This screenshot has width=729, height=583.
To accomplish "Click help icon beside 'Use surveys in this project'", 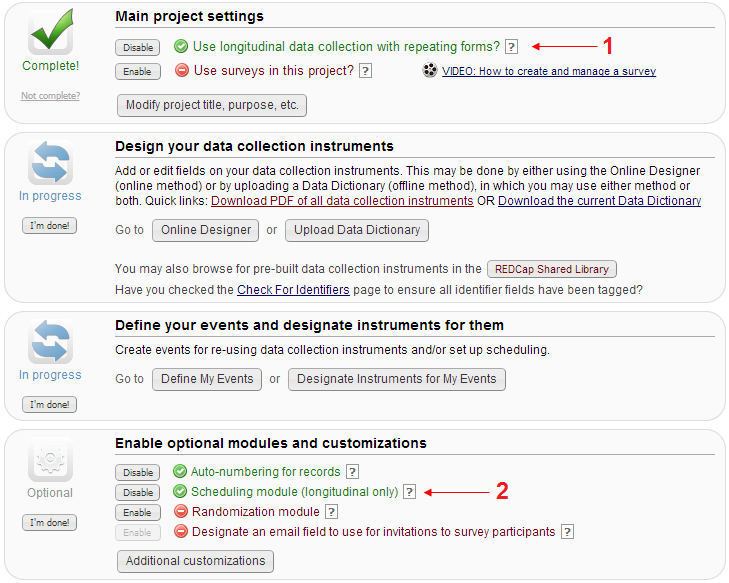I will (365, 71).
